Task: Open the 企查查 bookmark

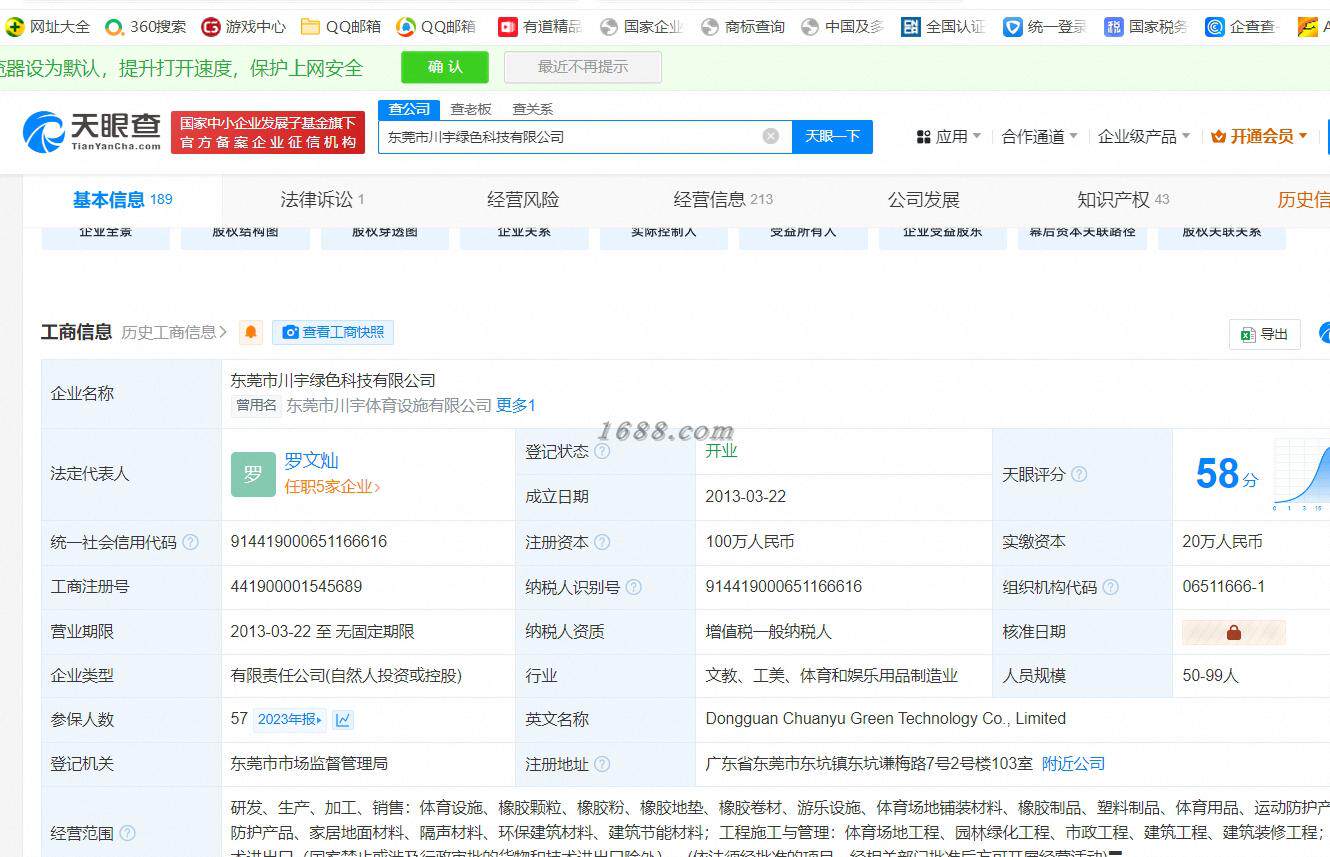Action: pyautogui.click(x=1241, y=27)
